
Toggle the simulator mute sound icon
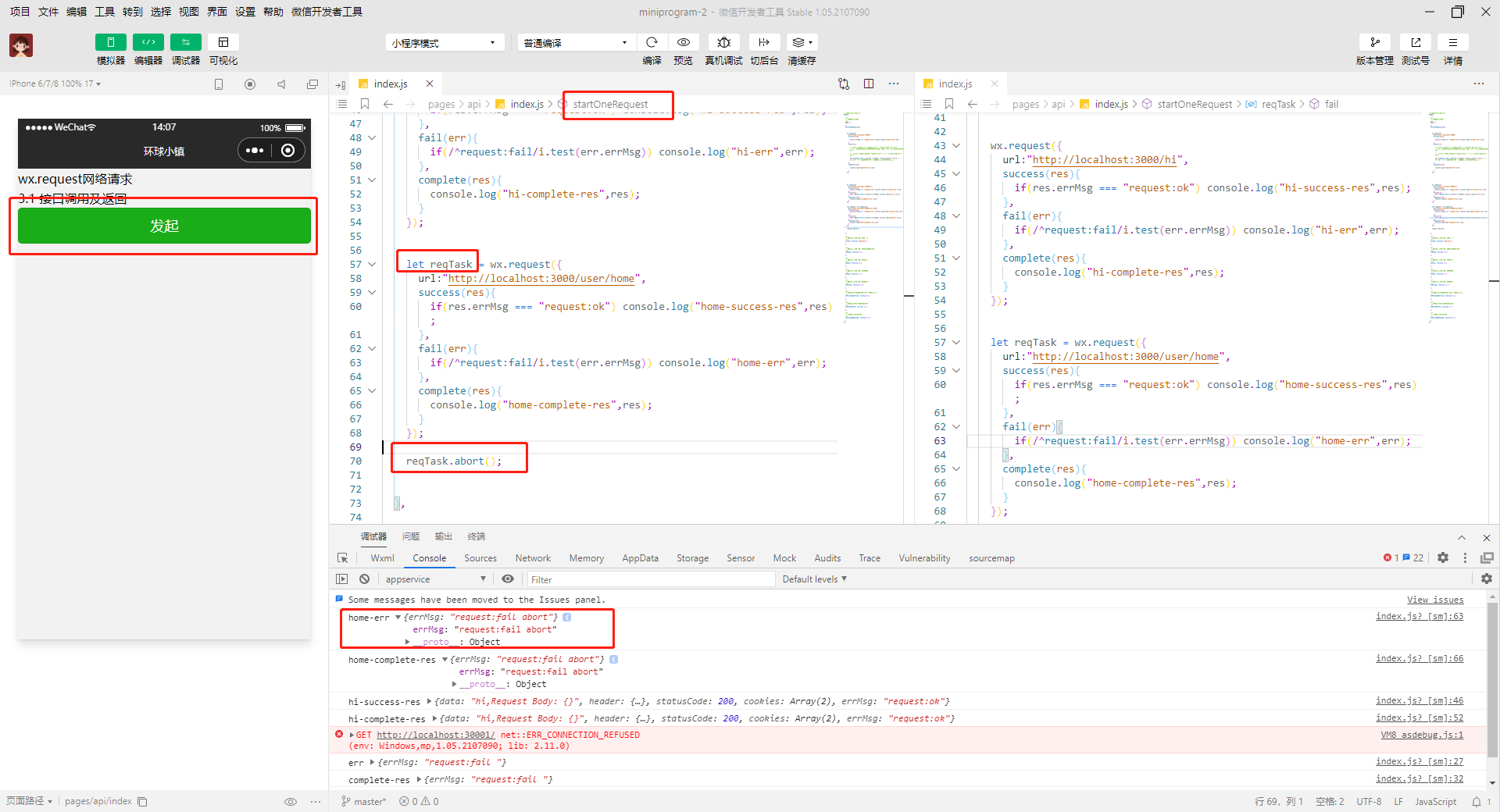click(x=281, y=84)
